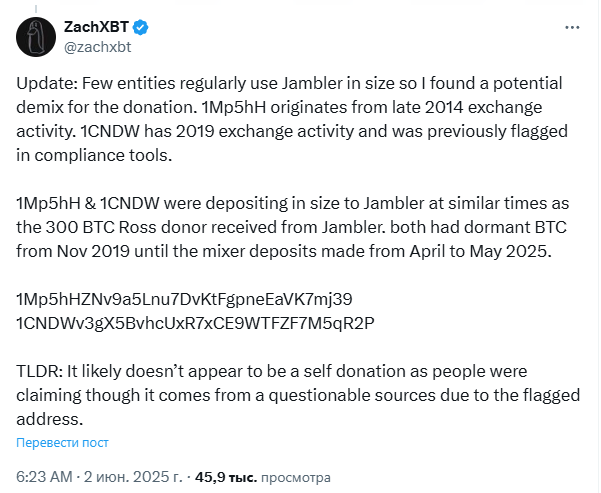Click the word Jambler in first paragraph
This screenshot has width=601, height=493.
point(312,83)
